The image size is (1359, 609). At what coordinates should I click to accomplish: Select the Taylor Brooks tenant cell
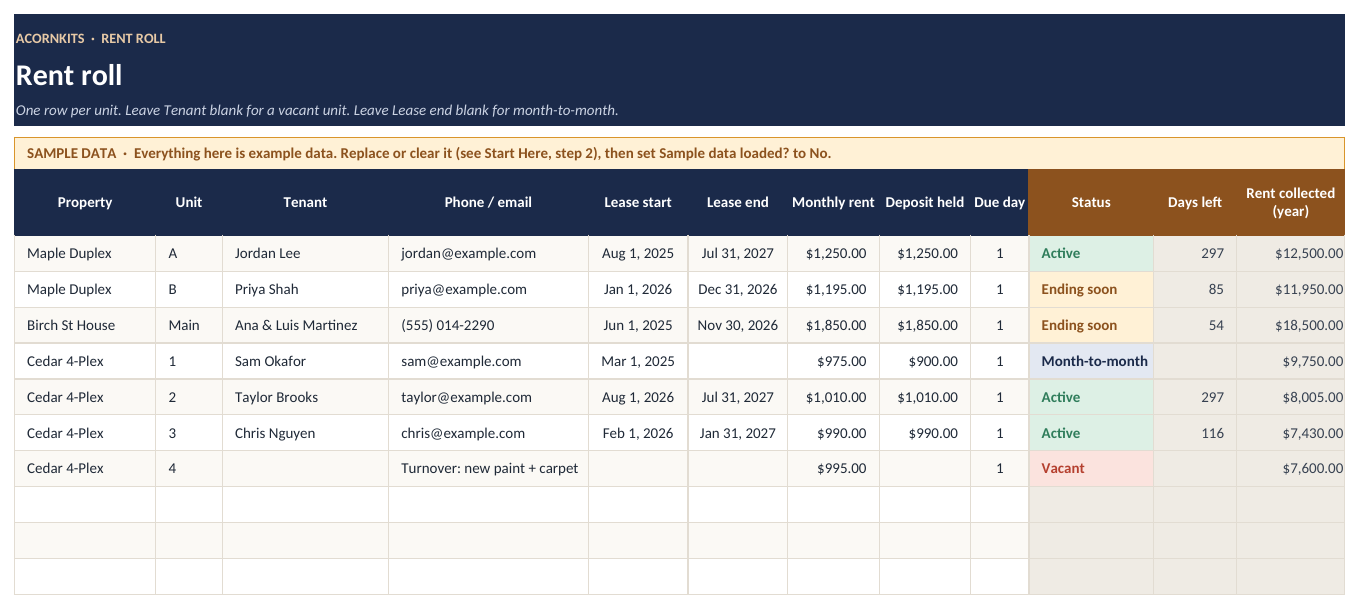[x=305, y=397]
